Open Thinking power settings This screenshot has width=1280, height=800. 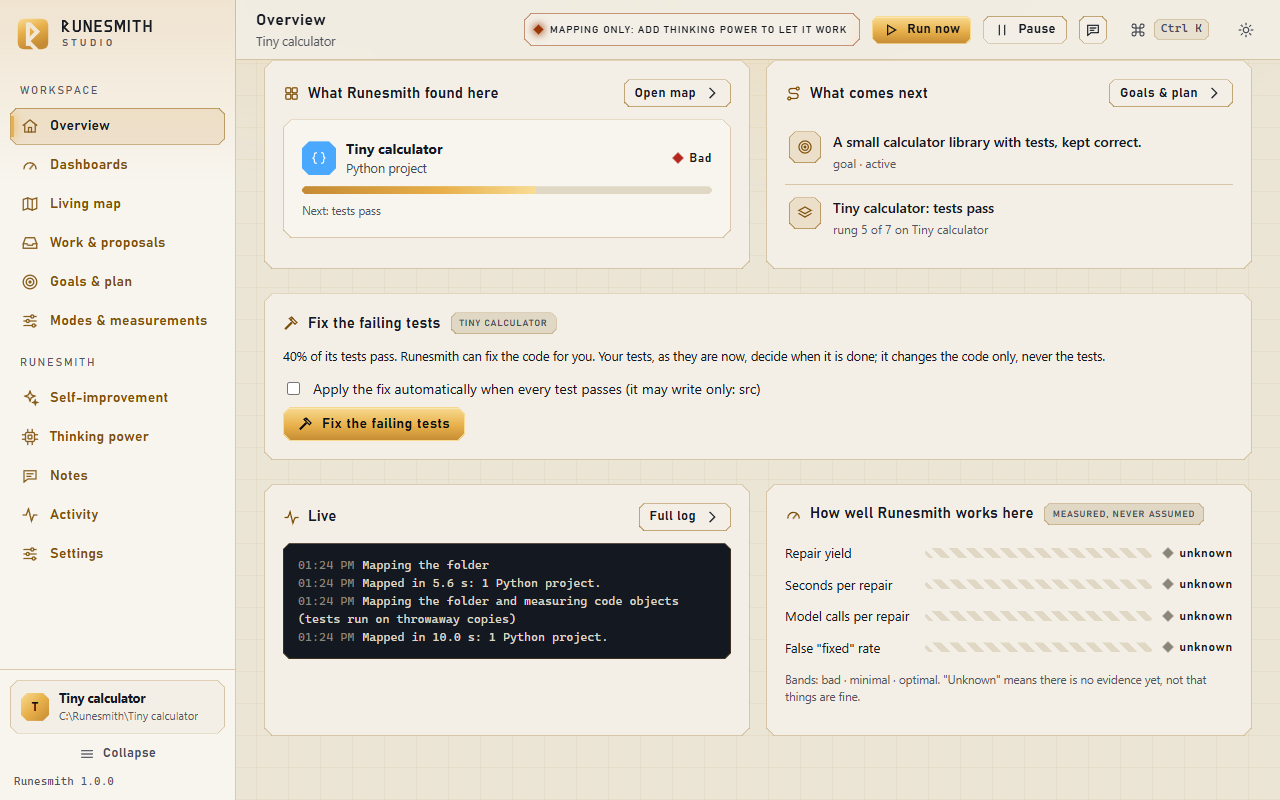point(117,437)
